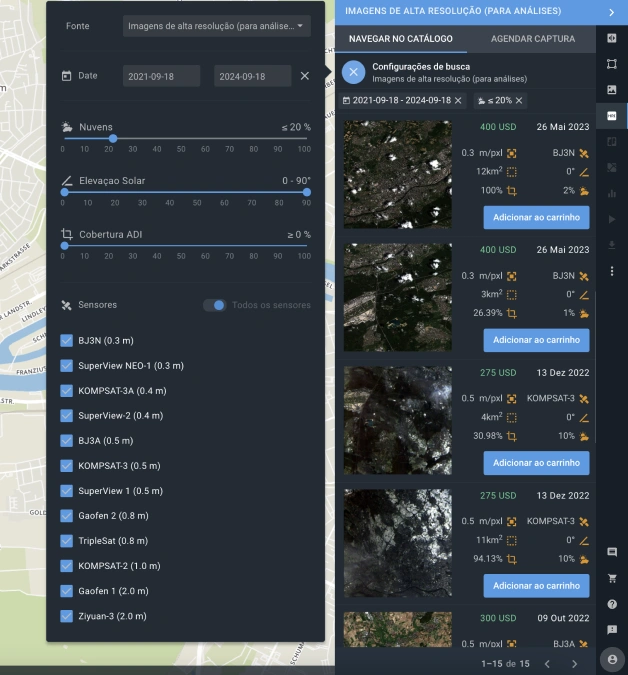The width and height of the screenshot is (628, 675).
Task: Click the Nuvens cloud cover slider handle
Action: coord(113,139)
